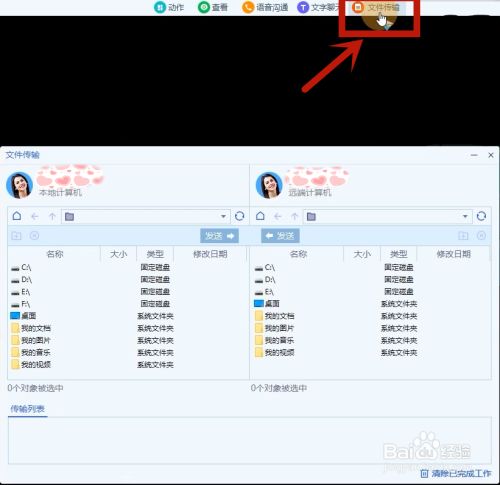Click remote computer avatar picture

(x=269, y=185)
